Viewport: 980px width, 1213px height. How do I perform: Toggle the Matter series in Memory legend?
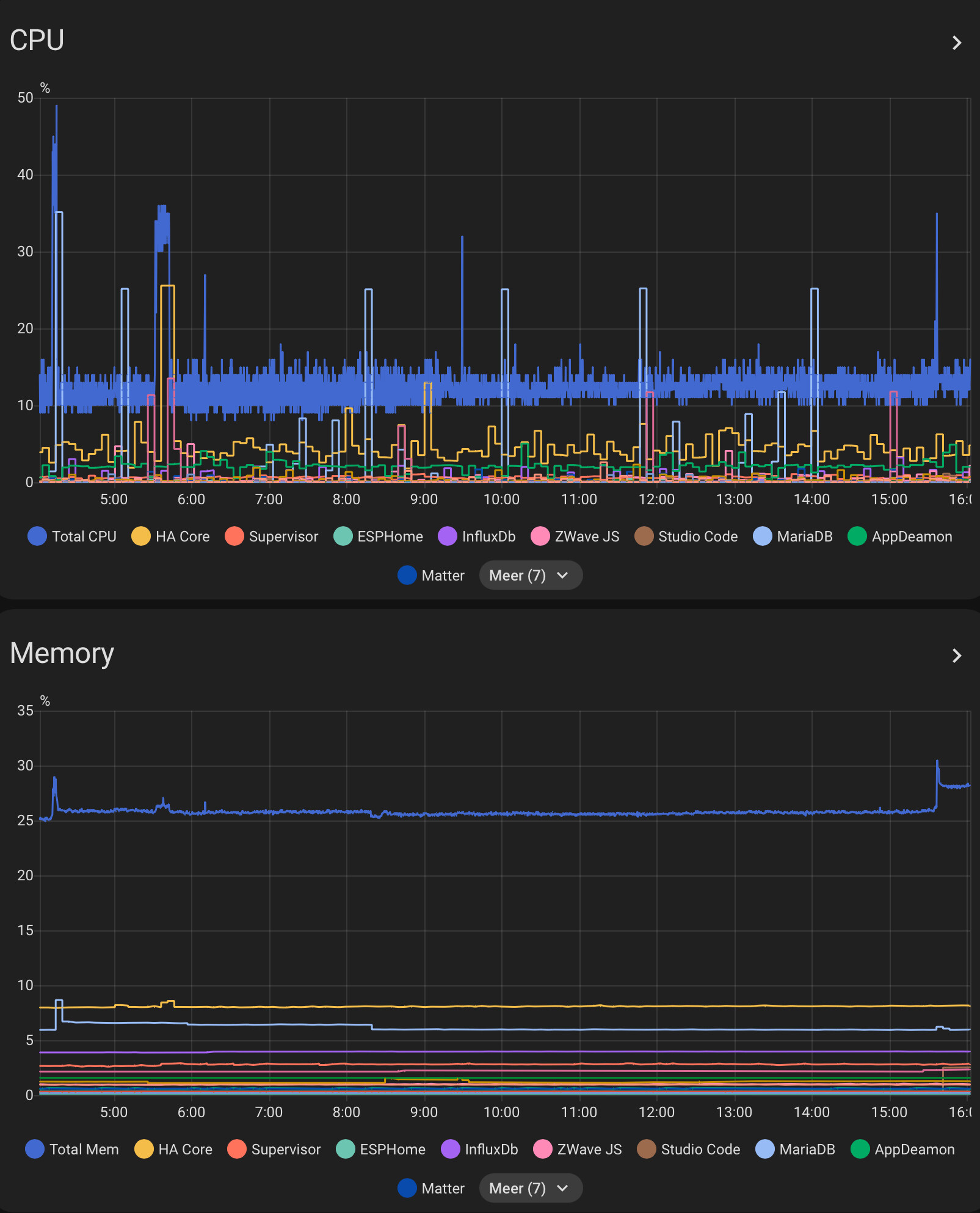pos(407,1189)
